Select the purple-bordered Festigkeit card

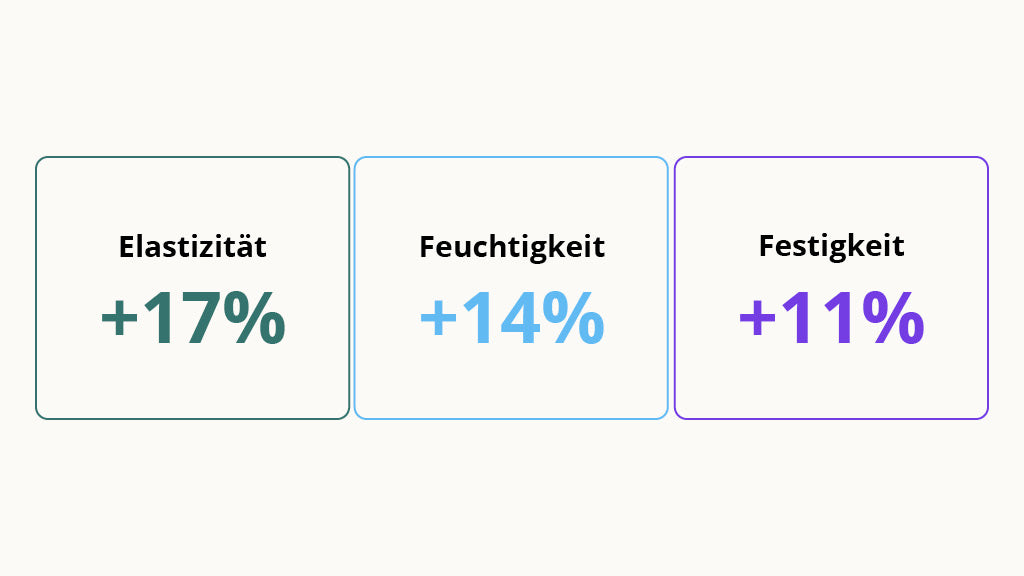pos(831,288)
